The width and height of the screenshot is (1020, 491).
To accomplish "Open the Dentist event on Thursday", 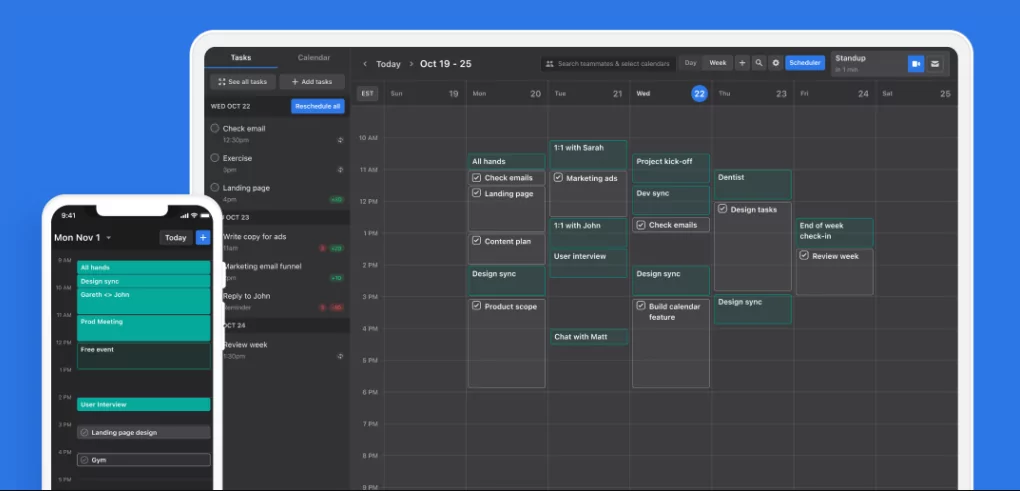I will coord(753,185).
